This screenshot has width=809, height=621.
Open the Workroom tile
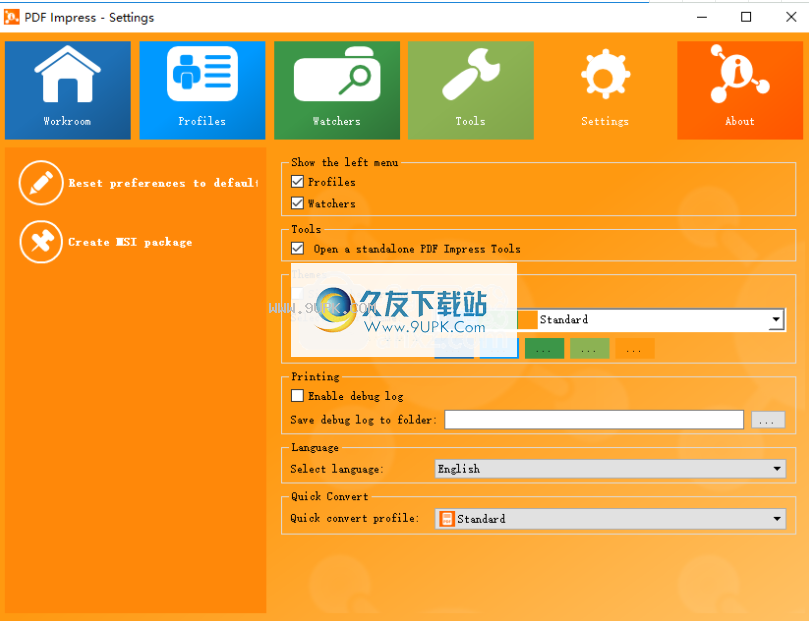click(68, 90)
